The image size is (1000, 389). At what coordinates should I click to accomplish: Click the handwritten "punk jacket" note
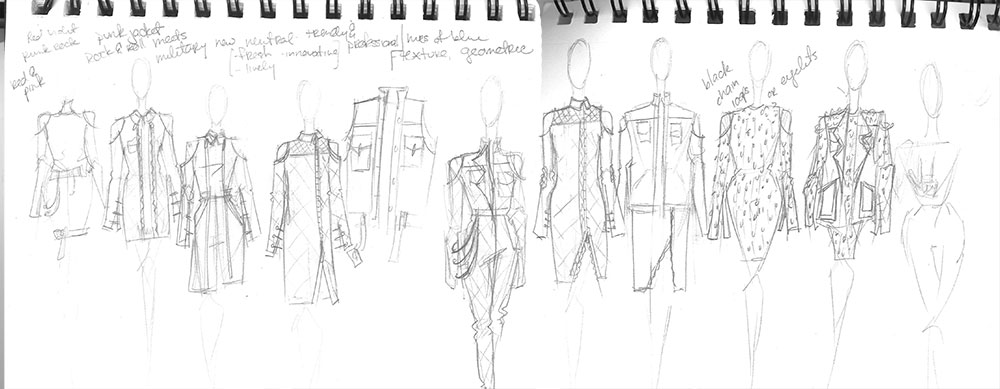click(130, 33)
